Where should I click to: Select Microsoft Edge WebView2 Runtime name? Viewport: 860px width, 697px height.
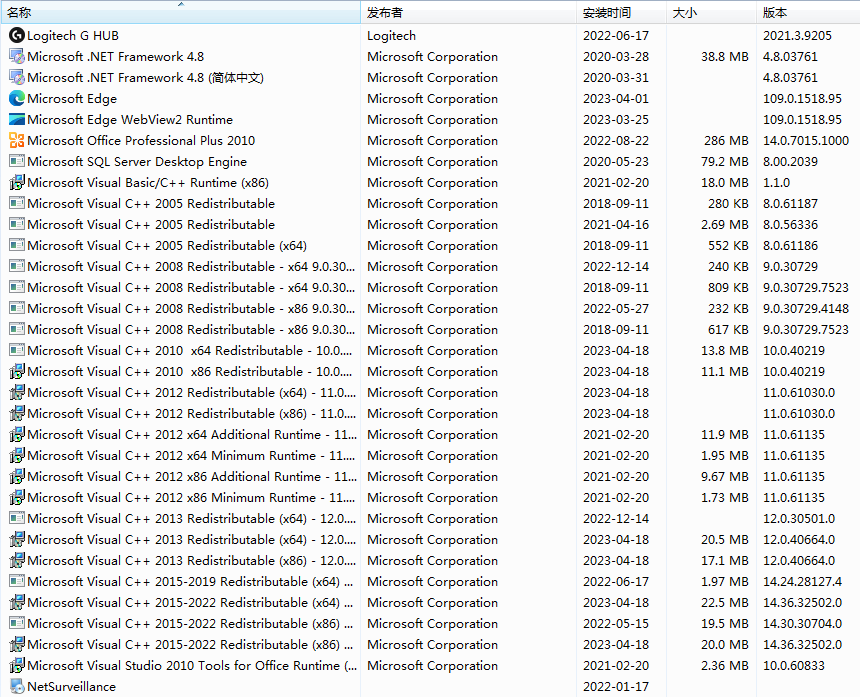130,120
